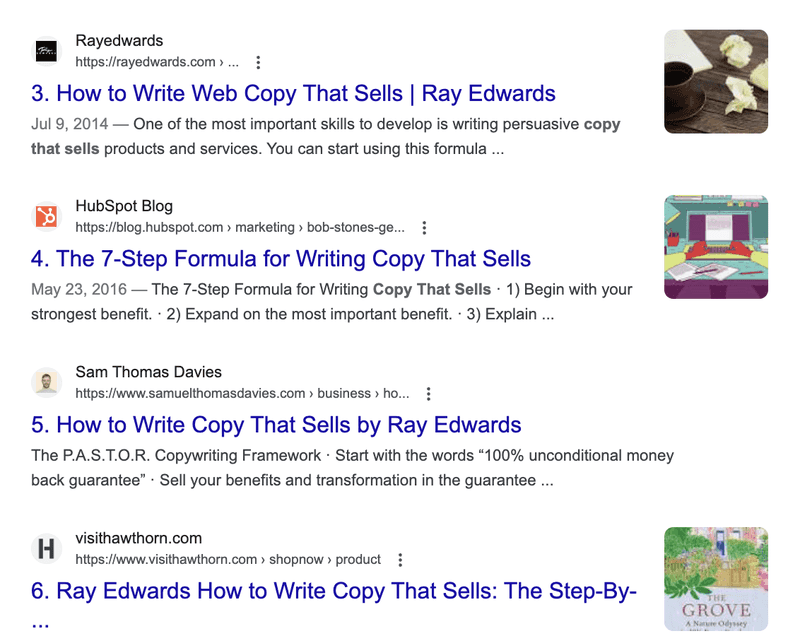The height and width of the screenshot is (643, 800).
Task: Click the samuelthomasdavies.com business breadcrumb URL
Action: pyautogui.click(x=242, y=393)
